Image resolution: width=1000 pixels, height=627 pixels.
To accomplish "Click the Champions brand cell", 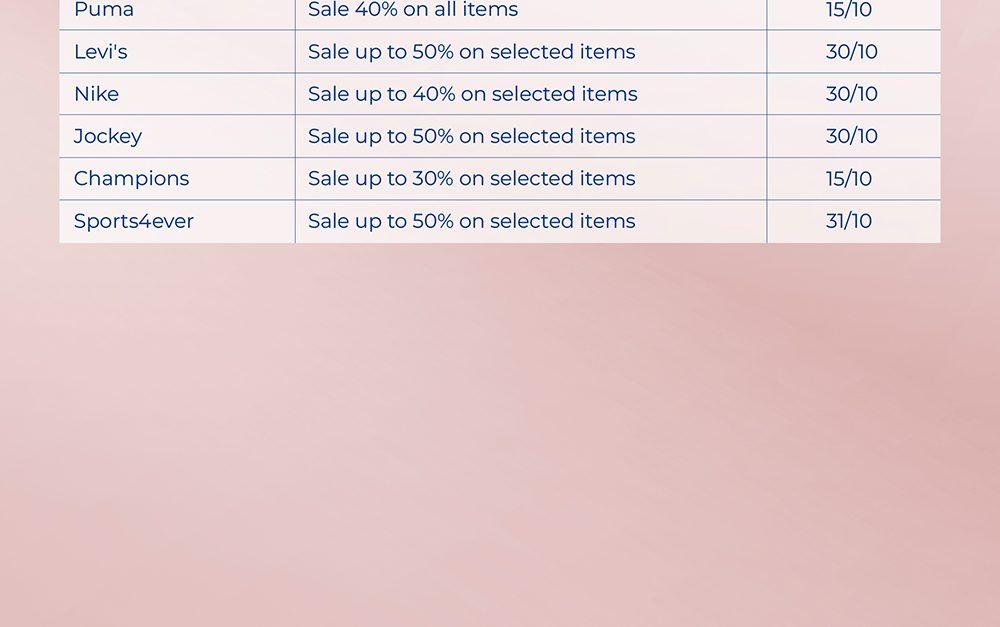I will [x=131, y=179].
